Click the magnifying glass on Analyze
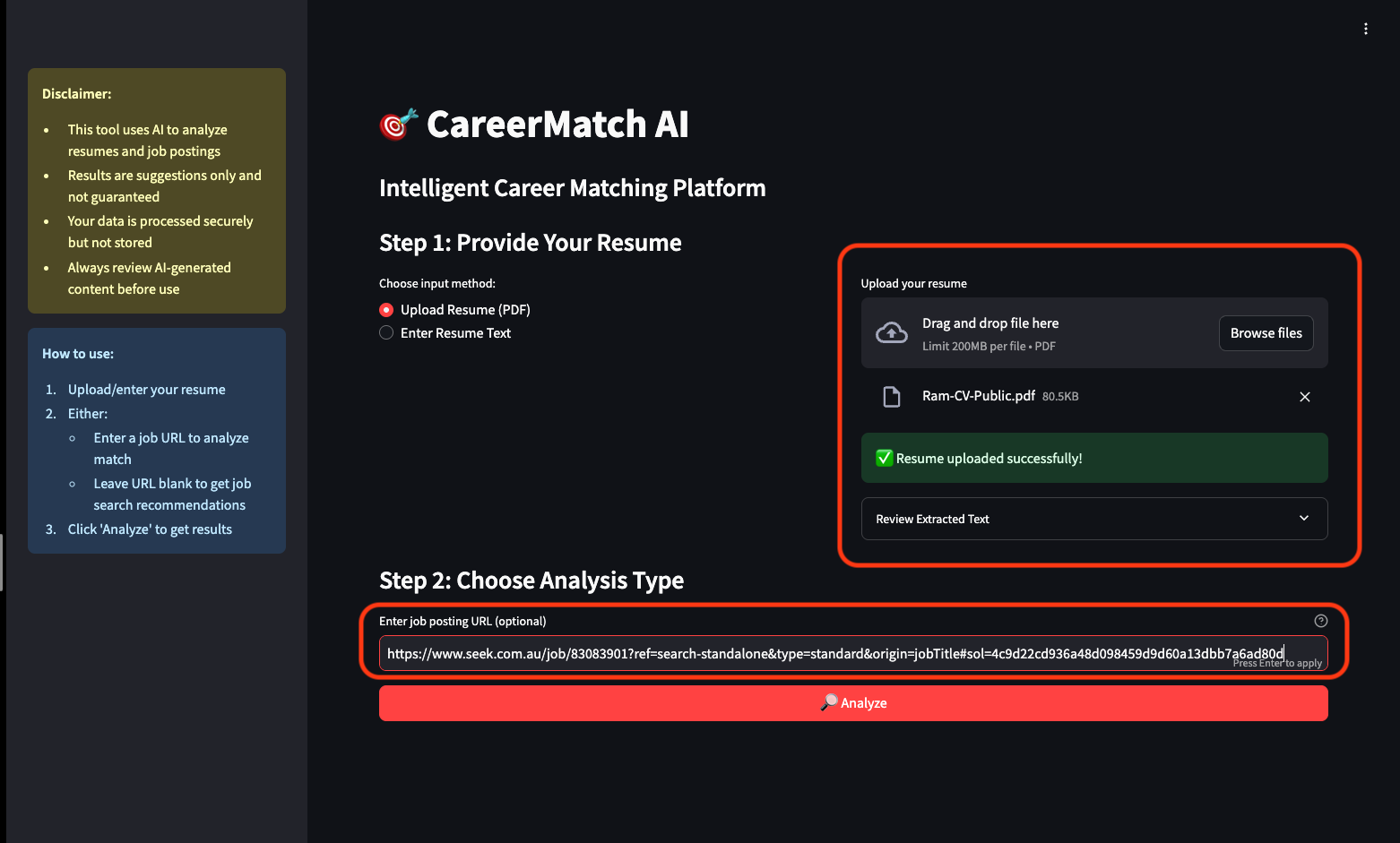 (x=829, y=702)
